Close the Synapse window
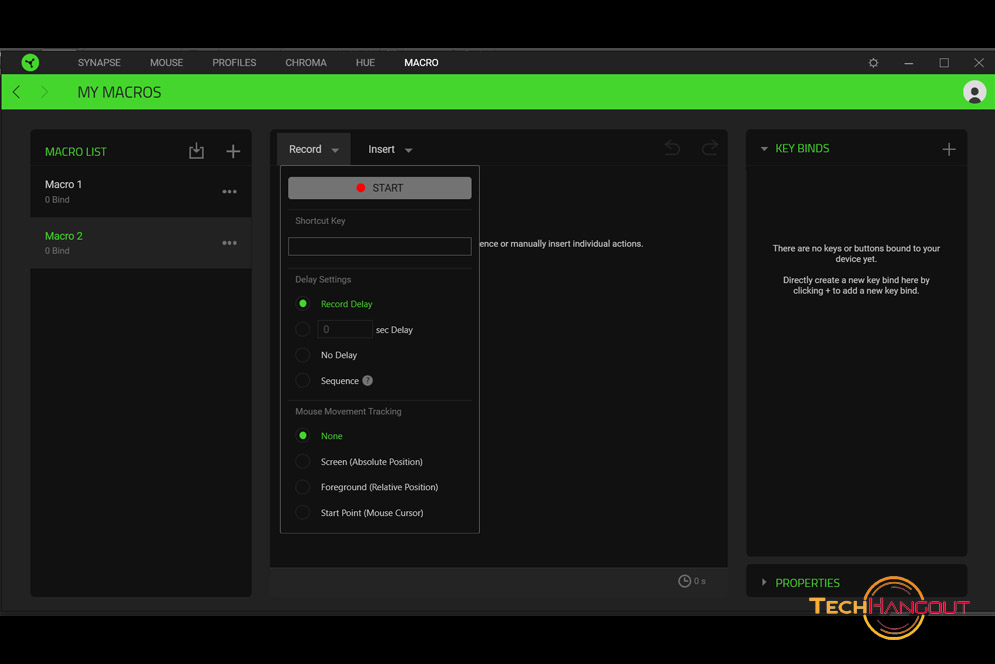 979,63
